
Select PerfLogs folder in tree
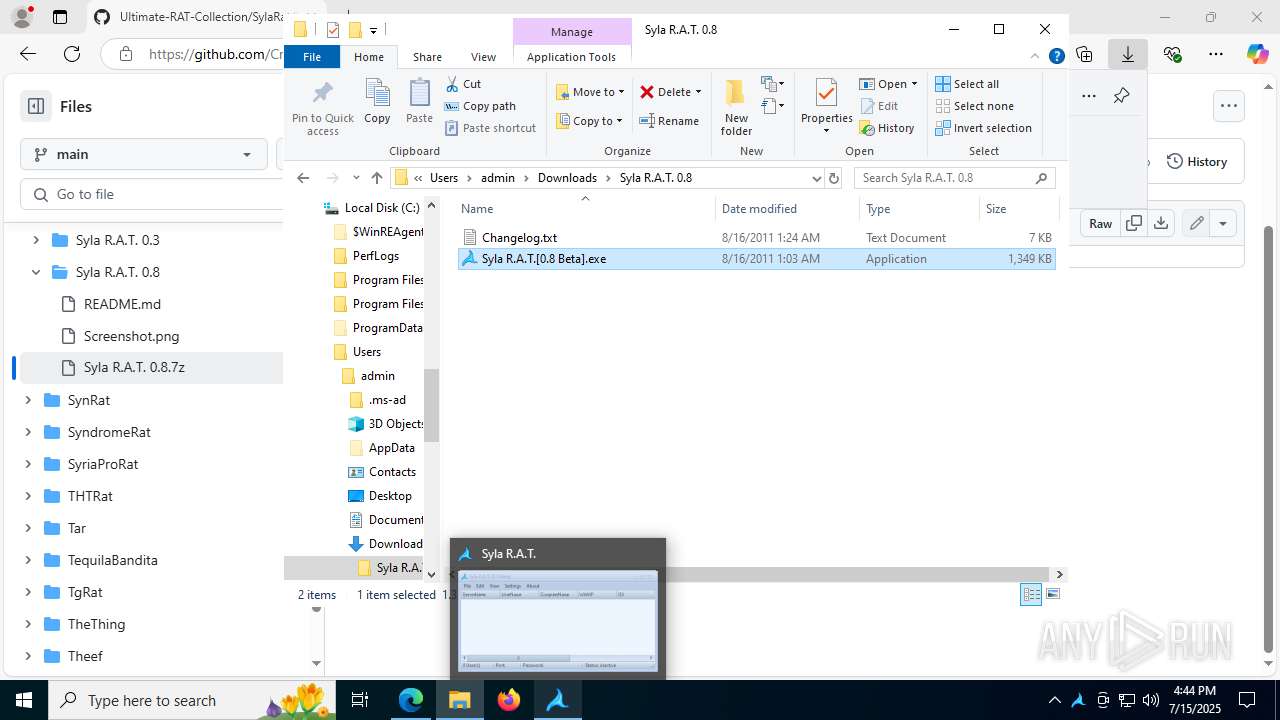click(378, 256)
